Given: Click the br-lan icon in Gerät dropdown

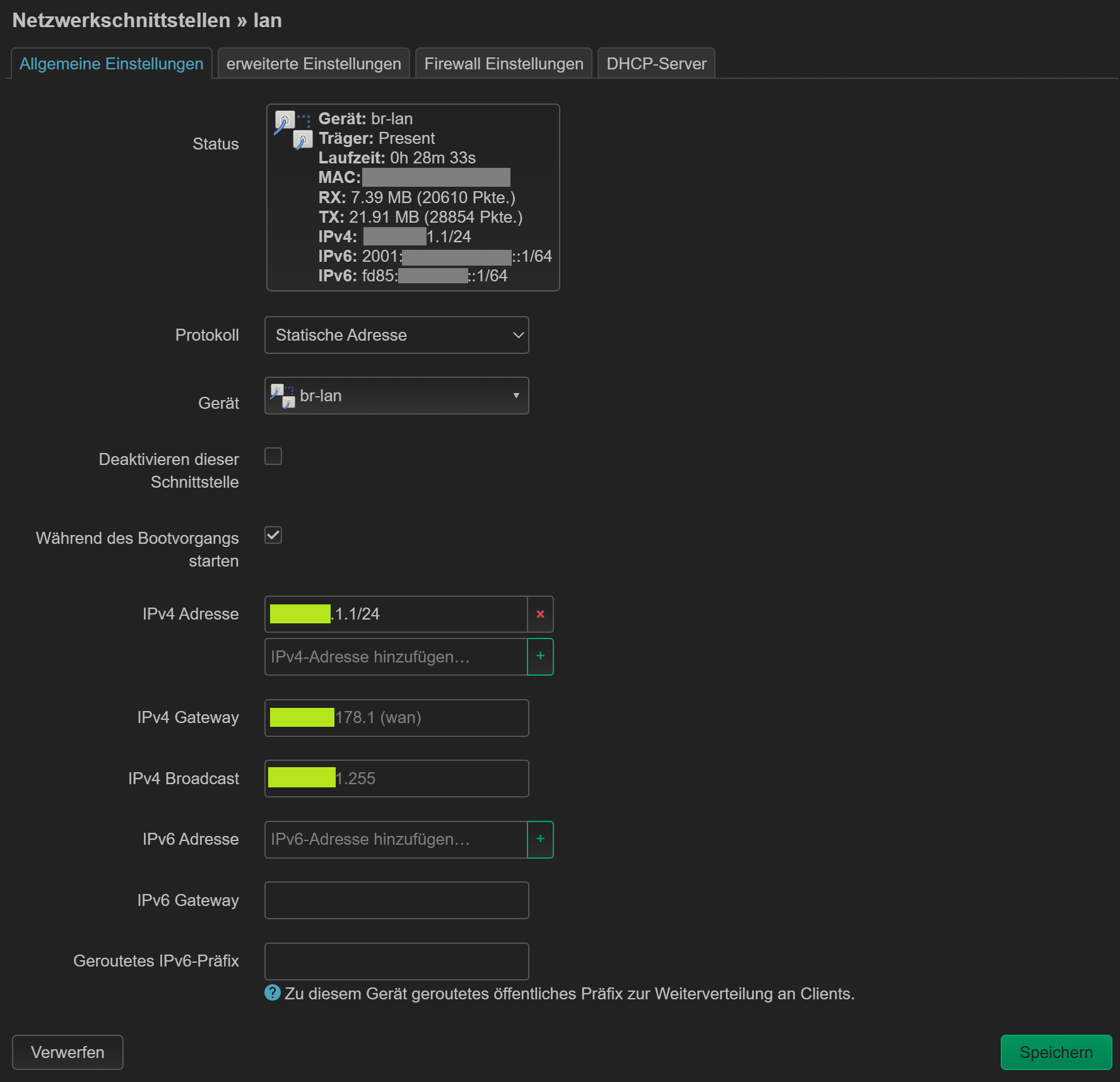Looking at the screenshot, I should coord(282,396).
